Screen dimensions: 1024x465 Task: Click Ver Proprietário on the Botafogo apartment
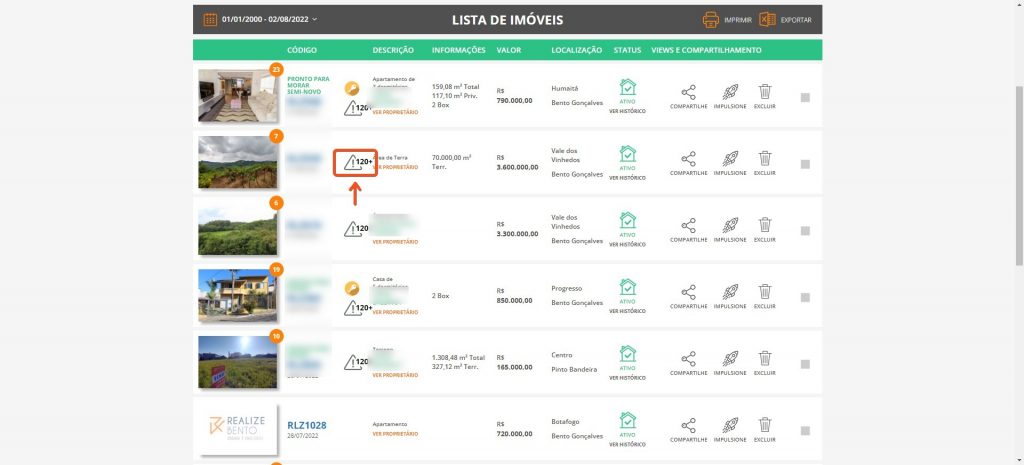pyautogui.click(x=395, y=434)
